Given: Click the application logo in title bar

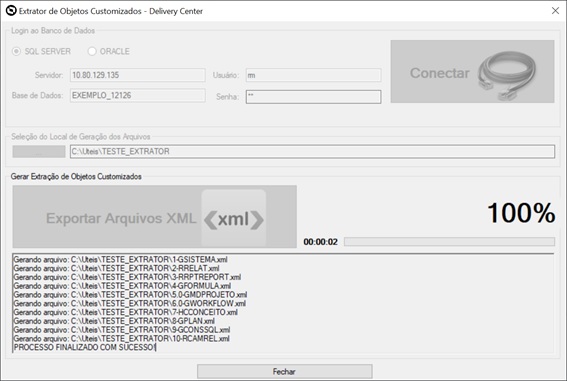Looking at the screenshot, I should 11,11.
